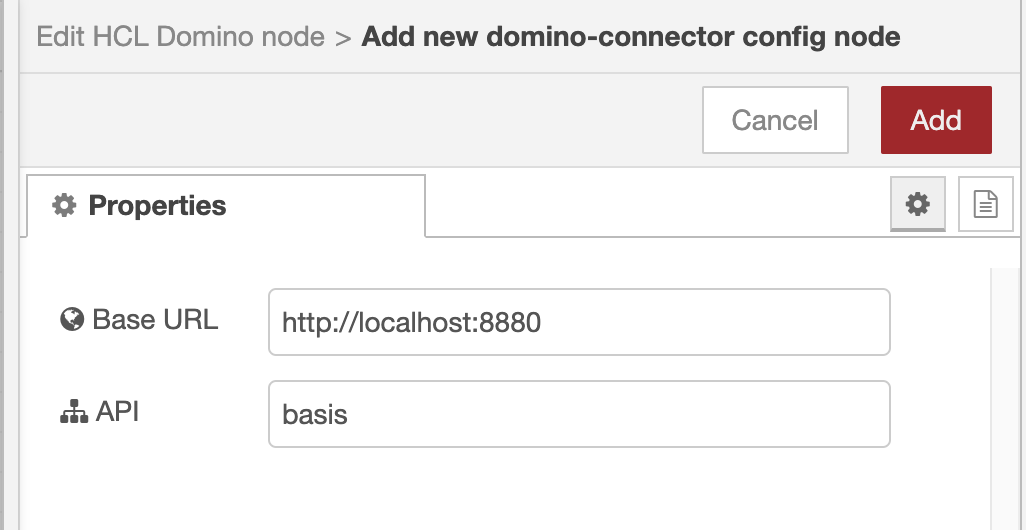This screenshot has height=530, width=1026.
Task: Click the globe icon beside Base URL
Action: [x=71, y=320]
